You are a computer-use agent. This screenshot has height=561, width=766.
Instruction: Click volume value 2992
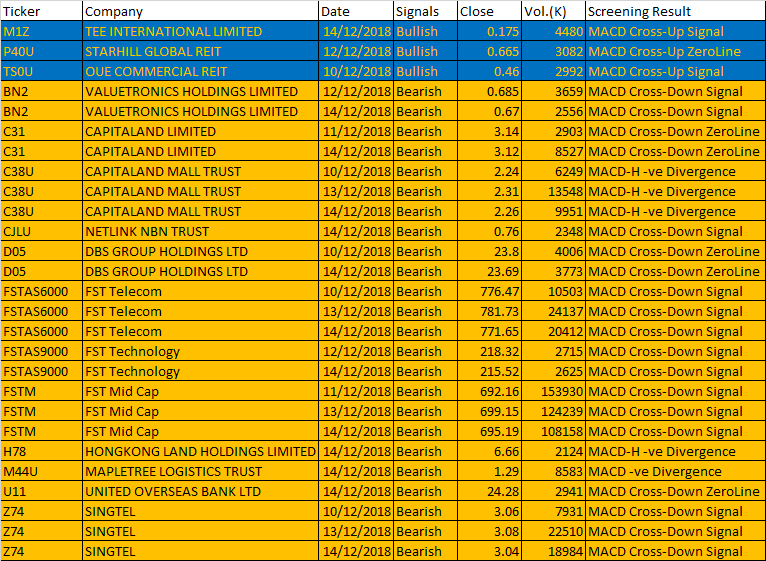click(553, 71)
